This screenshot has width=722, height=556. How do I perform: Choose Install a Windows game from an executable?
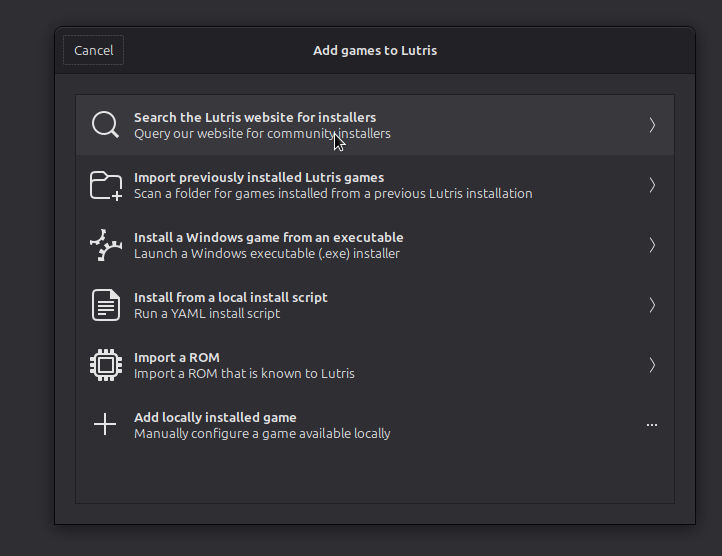pos(375,245)
